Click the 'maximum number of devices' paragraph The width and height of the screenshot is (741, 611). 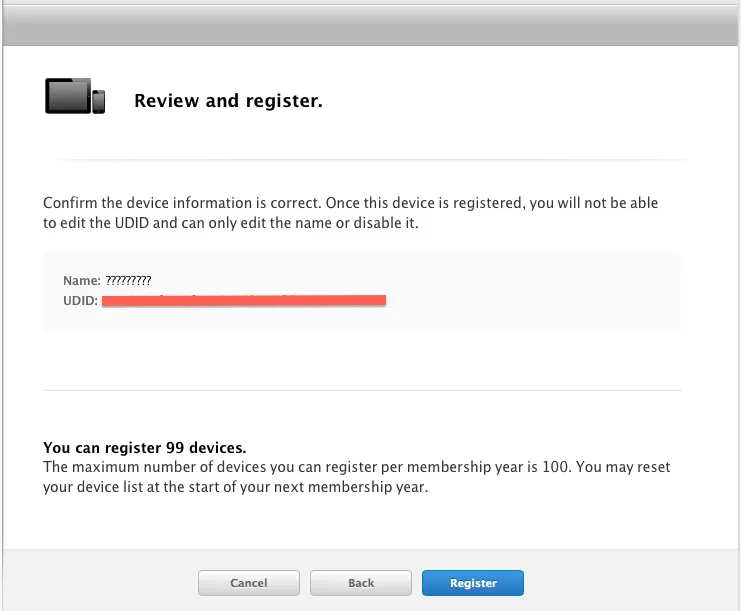[356, 477]
